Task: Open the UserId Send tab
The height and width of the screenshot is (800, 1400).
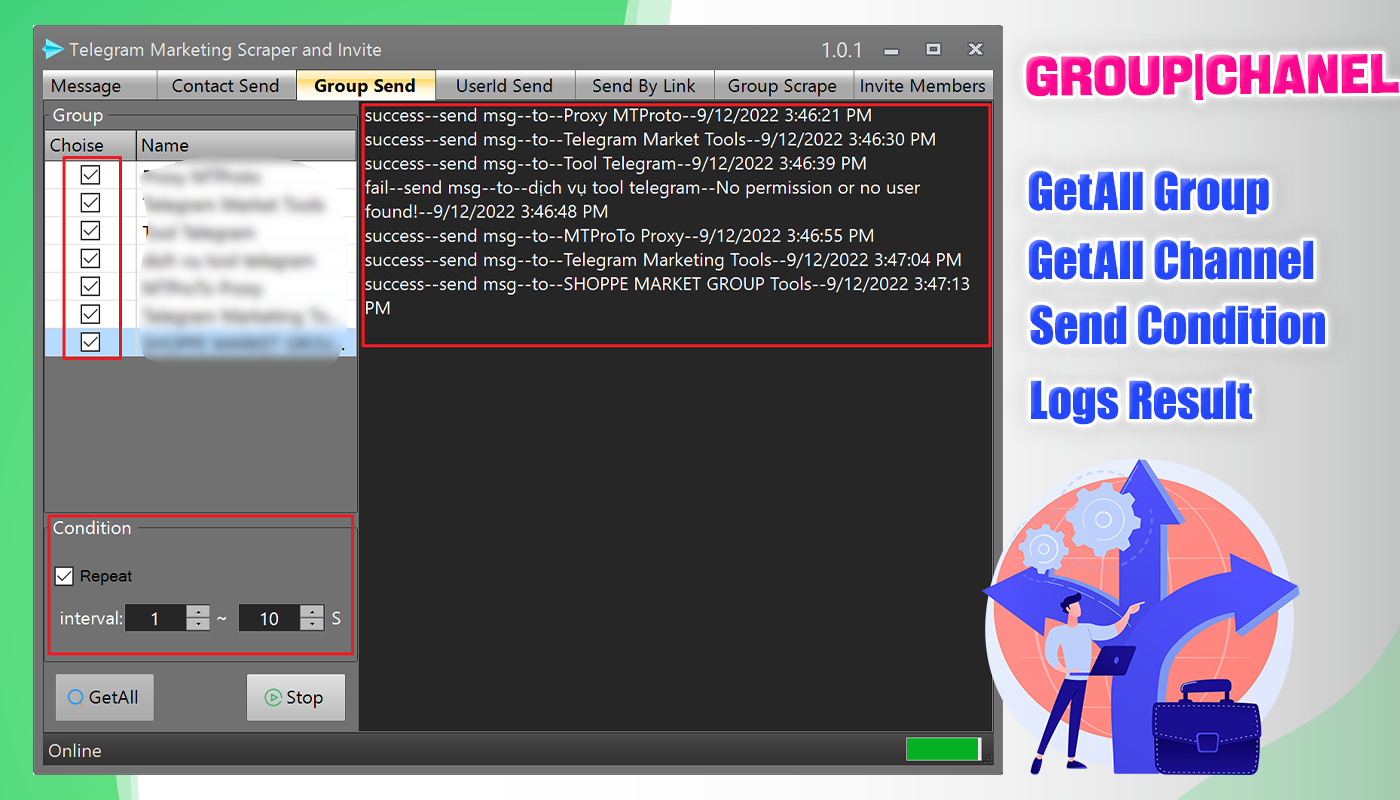Action: coord(504,86)
